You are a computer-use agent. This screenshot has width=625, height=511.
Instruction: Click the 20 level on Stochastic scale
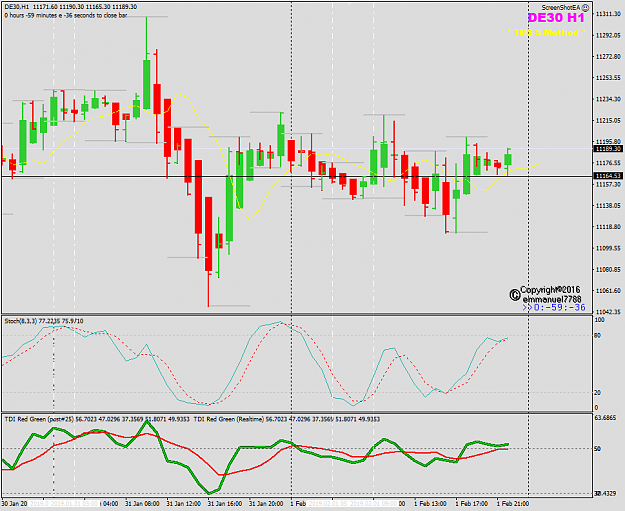(597, 393)
